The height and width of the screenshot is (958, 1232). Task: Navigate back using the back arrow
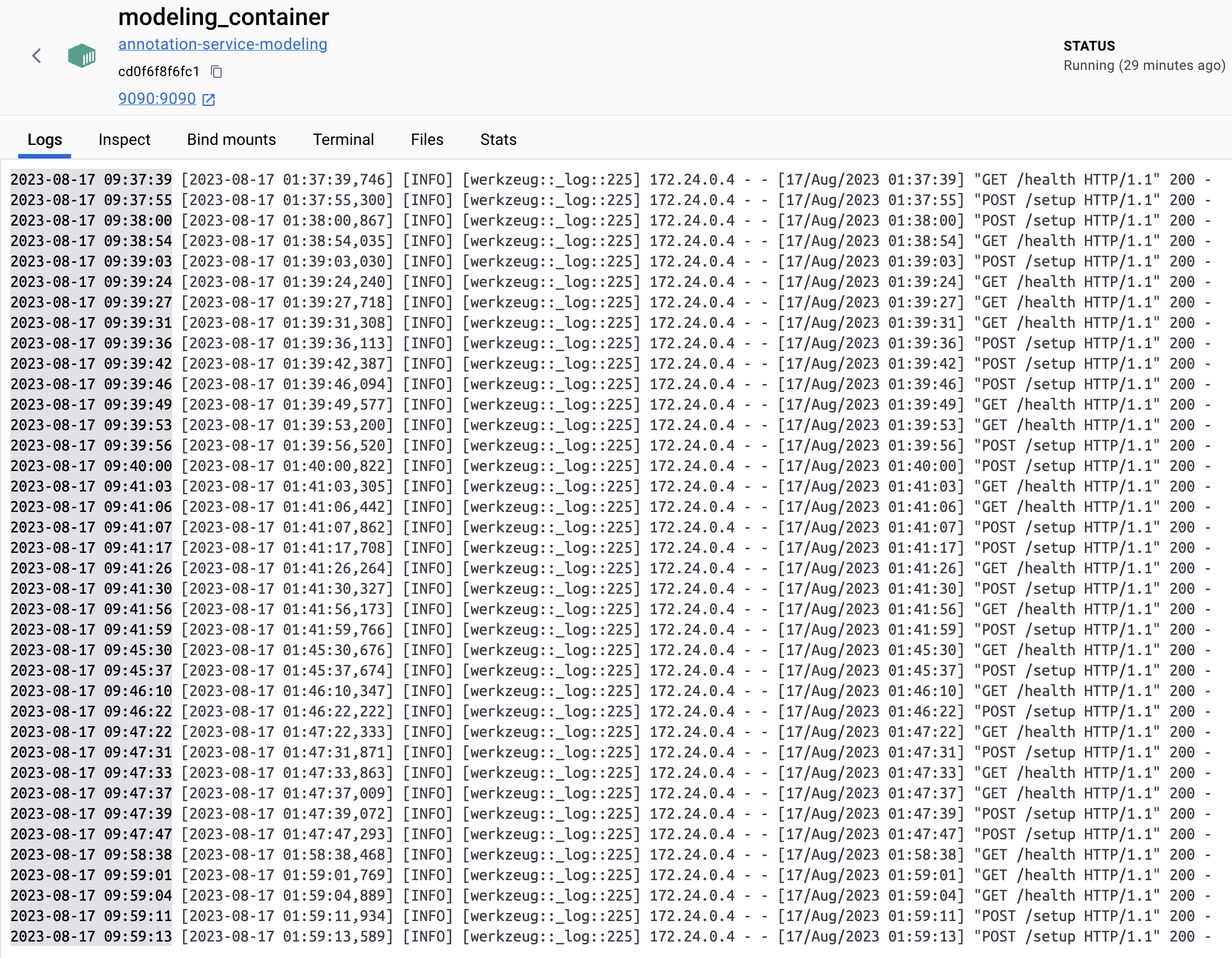pyautogui.click(x=36, y=55)
